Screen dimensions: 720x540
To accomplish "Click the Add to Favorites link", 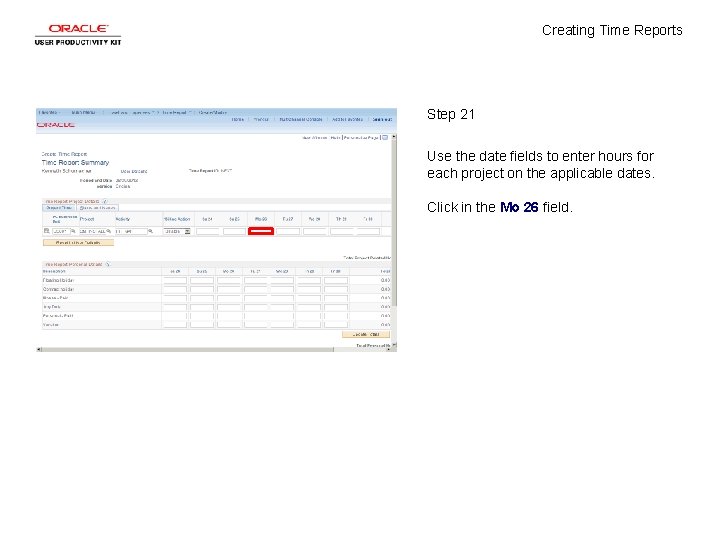I will pyautogui.click(x=347, y=119).
